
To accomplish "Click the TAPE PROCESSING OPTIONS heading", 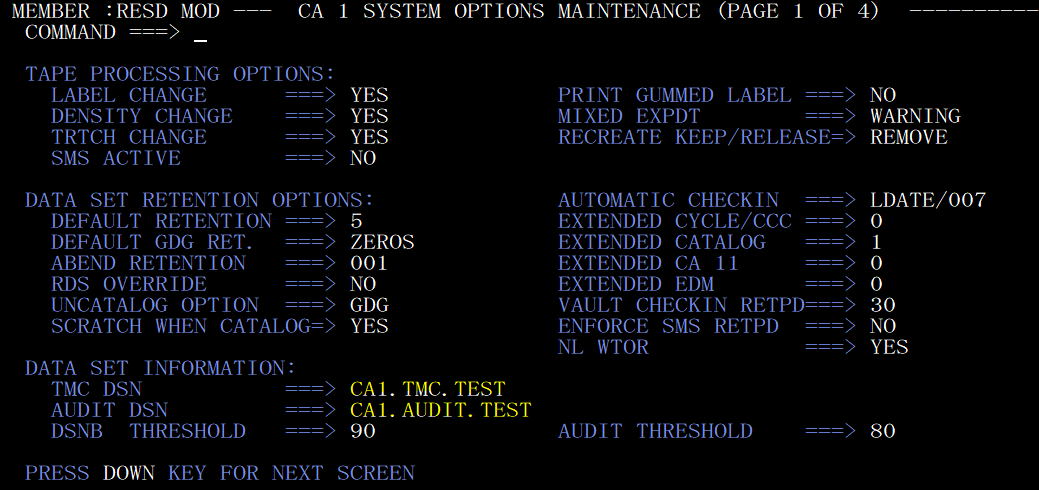I will click(180, 74).
